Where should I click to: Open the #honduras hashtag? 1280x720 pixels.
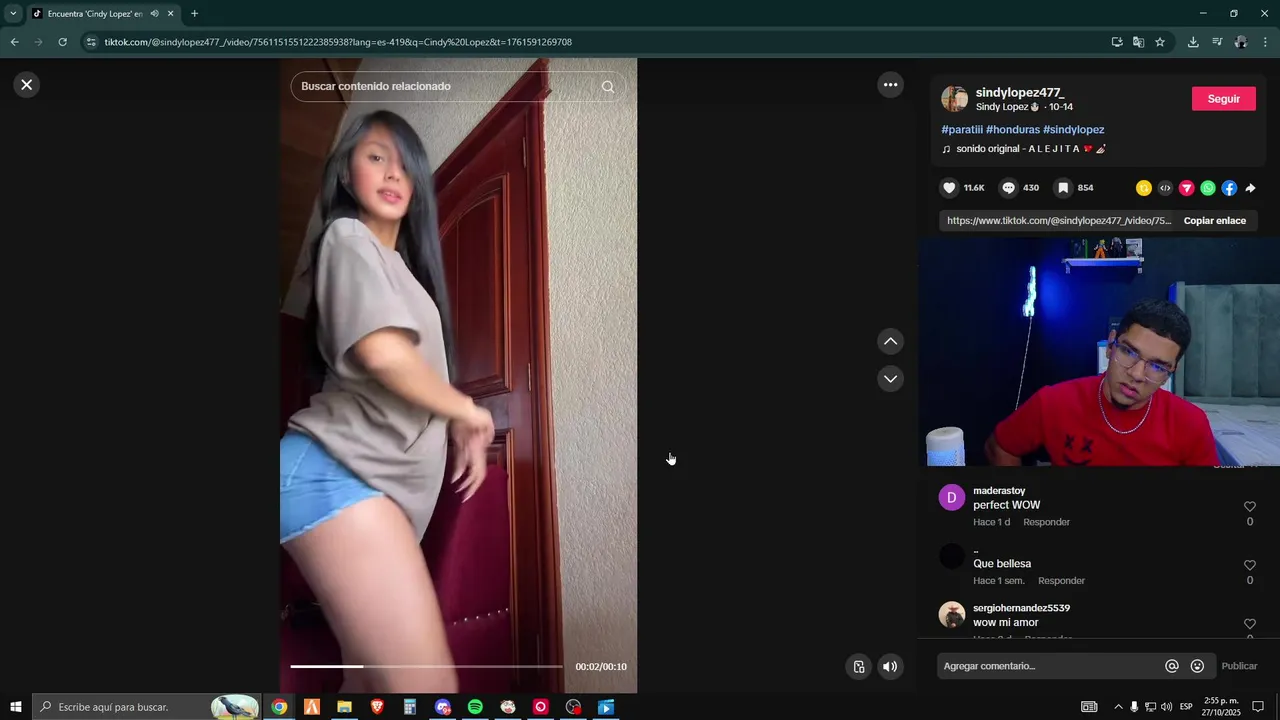(x=1012, y=130)
